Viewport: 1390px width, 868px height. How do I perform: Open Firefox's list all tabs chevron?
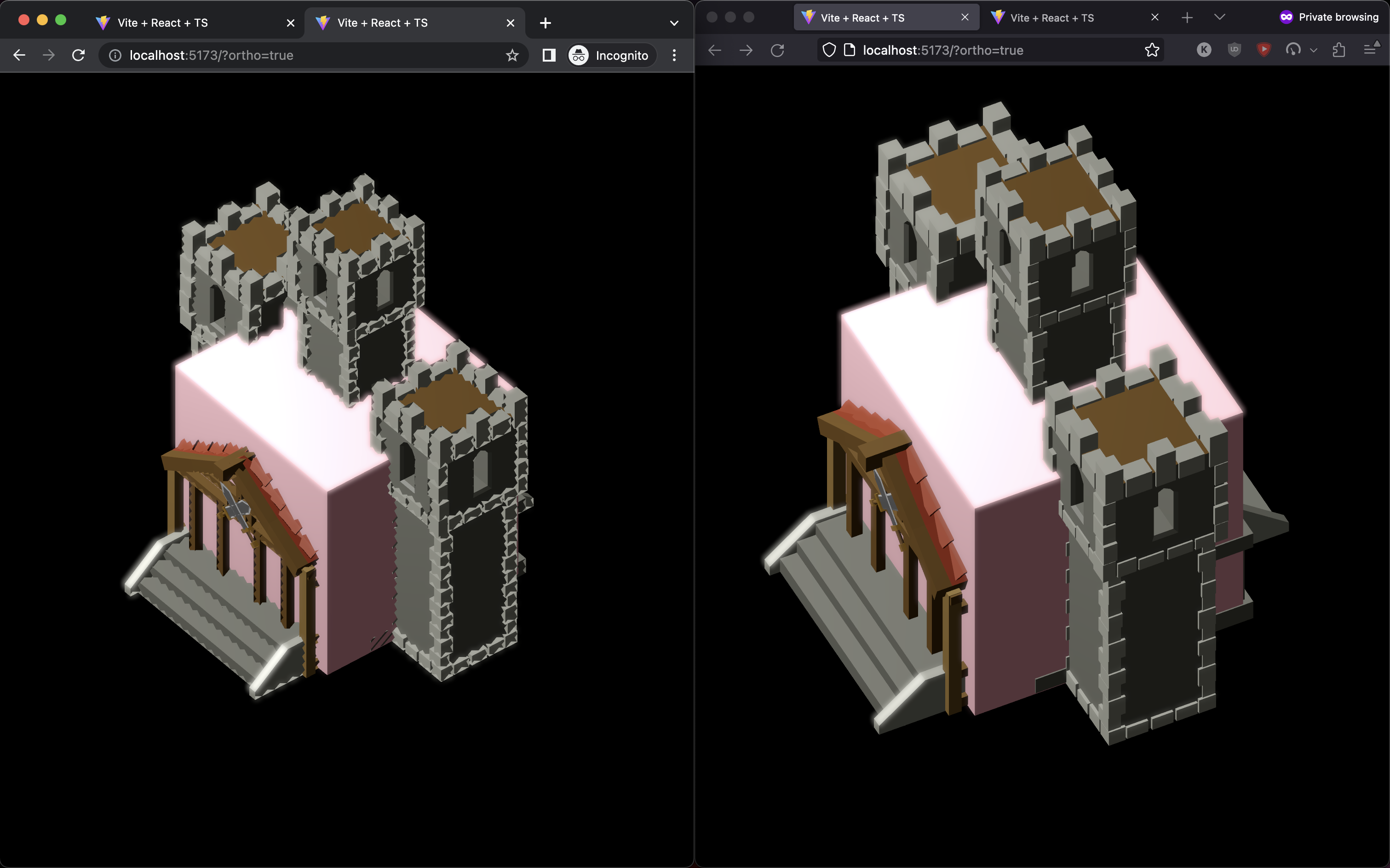1220,17
